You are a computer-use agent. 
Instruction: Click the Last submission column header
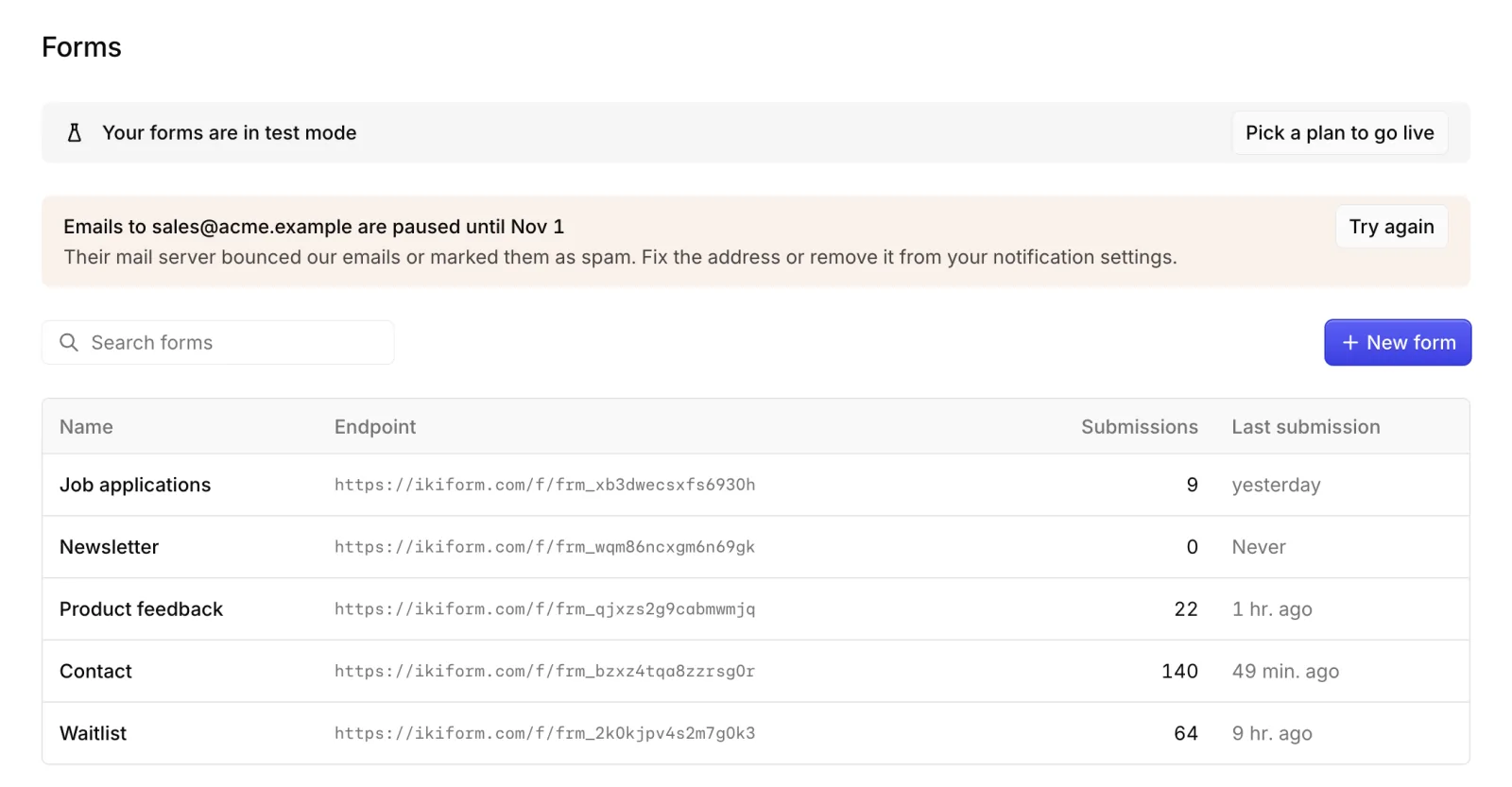pyautogui.click(x=1305, y=427)
